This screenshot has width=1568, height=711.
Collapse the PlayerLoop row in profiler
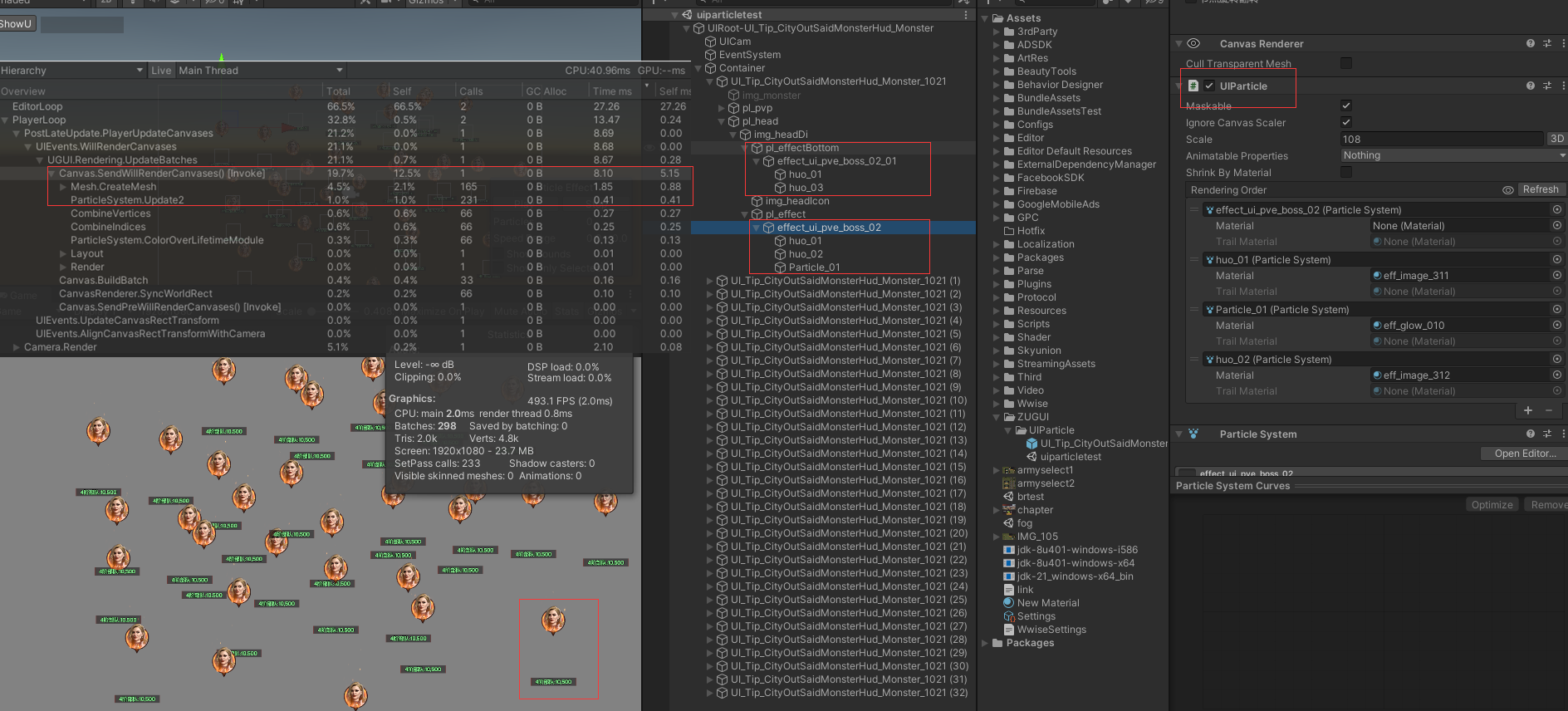coord(6,120)
